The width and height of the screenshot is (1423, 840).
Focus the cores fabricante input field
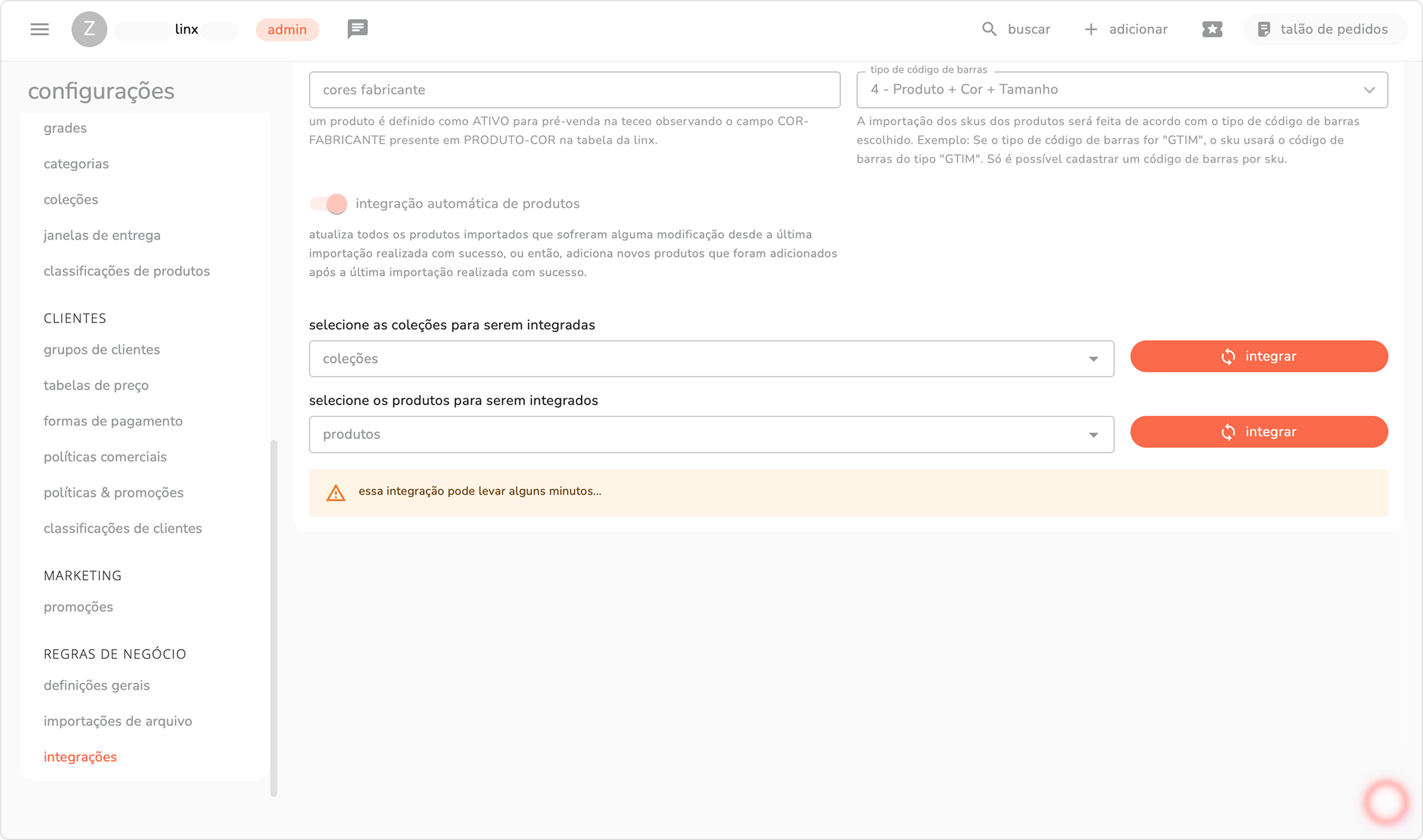click(574, 90)
